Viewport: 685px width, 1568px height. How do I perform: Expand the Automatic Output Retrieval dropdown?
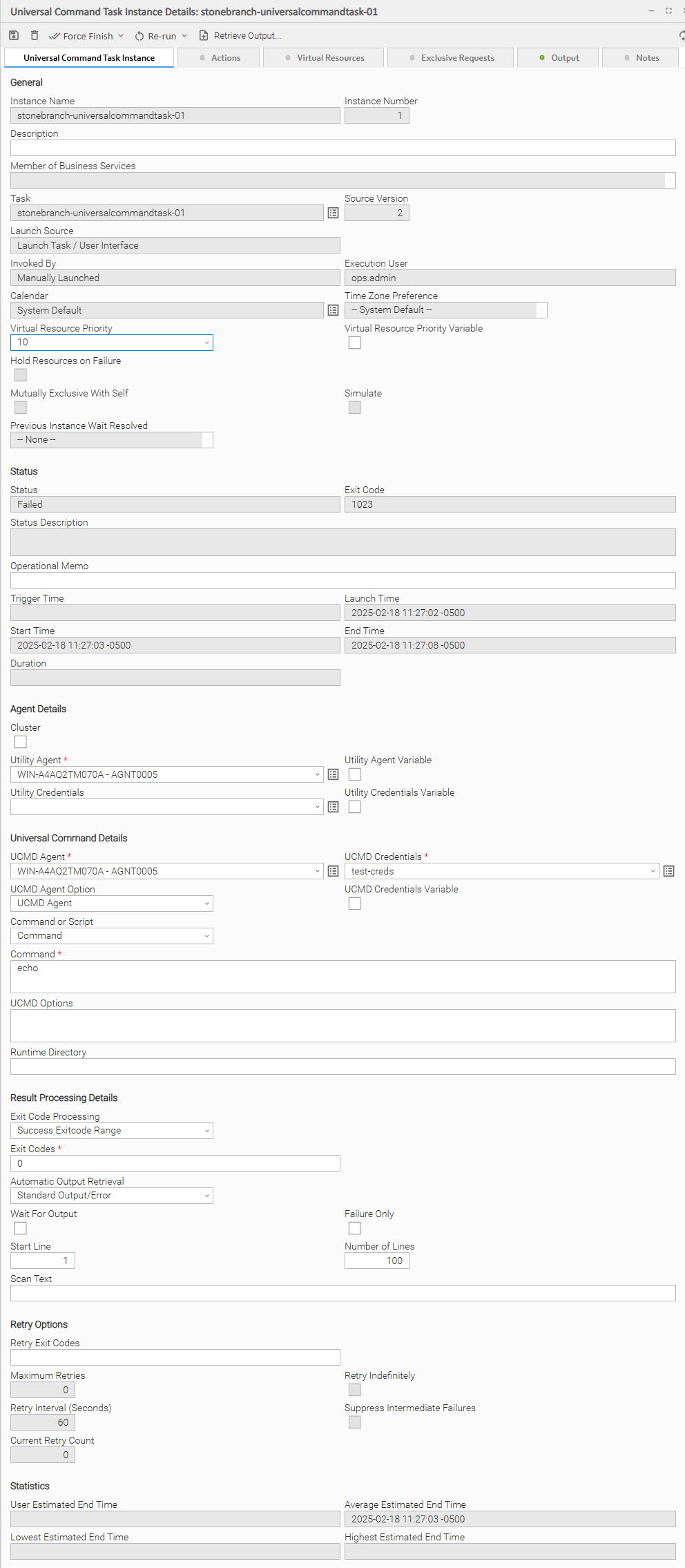[x=112, y=1196]
